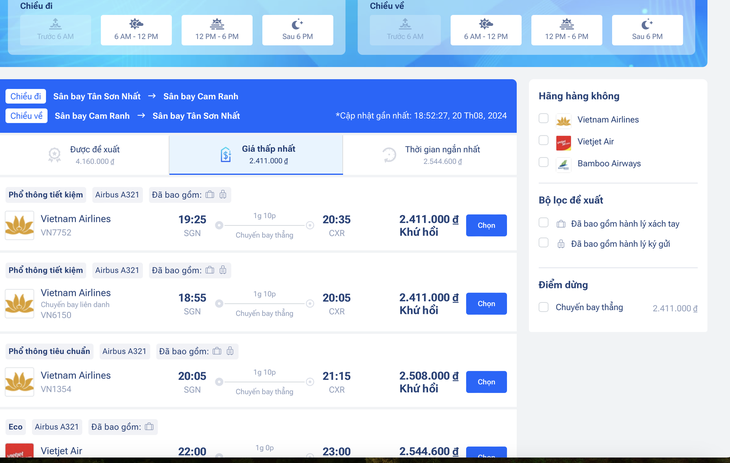This screenshot has height=463, width=730.
Task: Click sunrise icon on Chiều đi 6 AM - 12 PM
Action: point(136,24)
